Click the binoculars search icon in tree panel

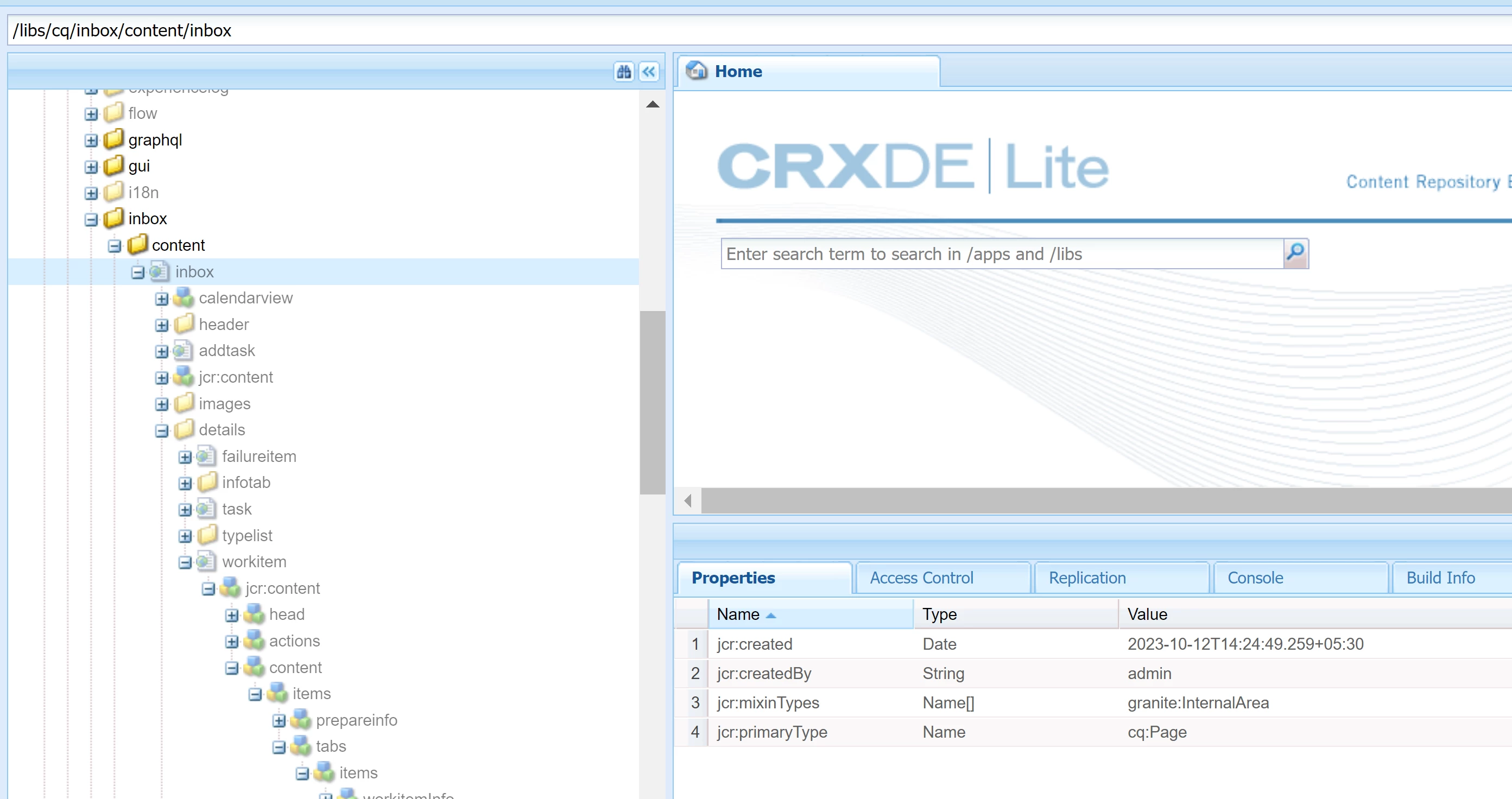(x=623, y=72)
